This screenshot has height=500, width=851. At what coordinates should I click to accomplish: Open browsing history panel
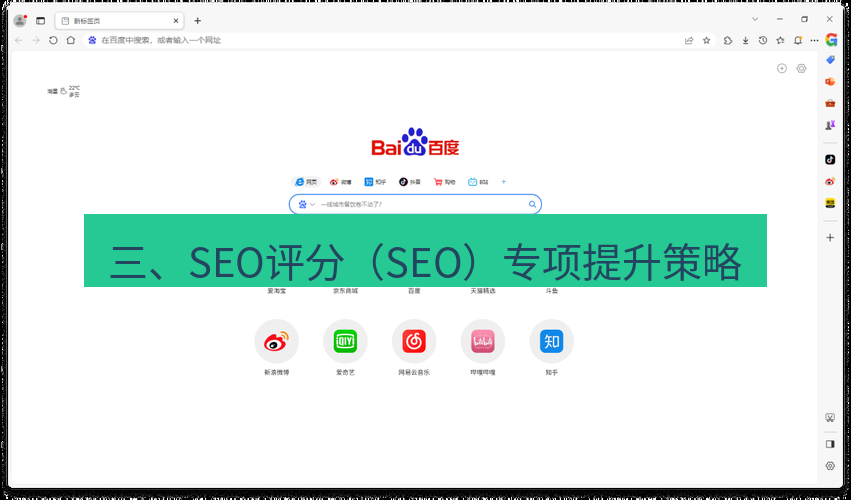[x=763, y=40]
